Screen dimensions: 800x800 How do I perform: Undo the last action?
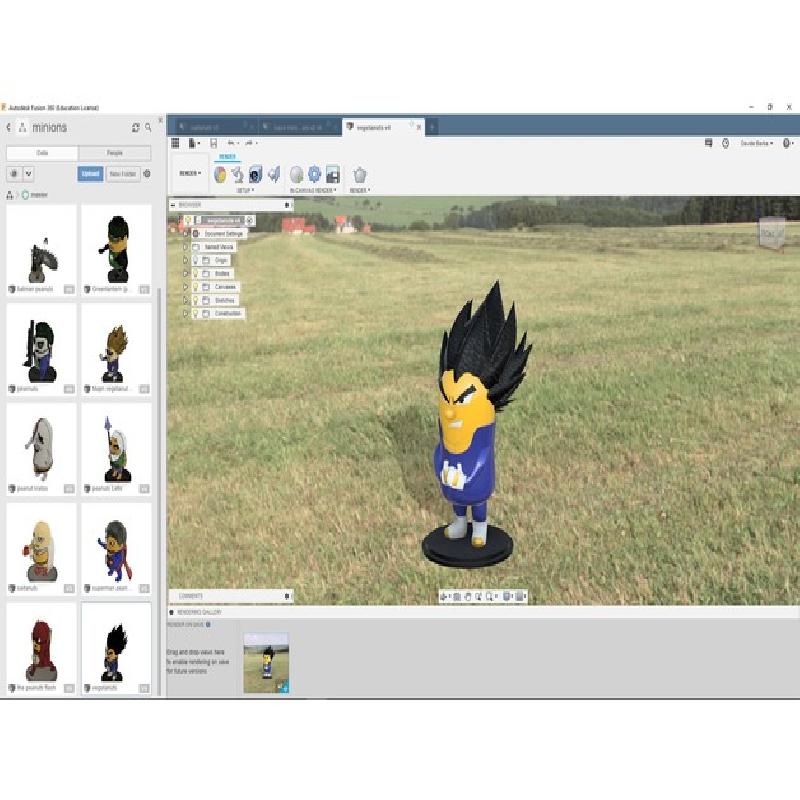click(x=232, y=143)
